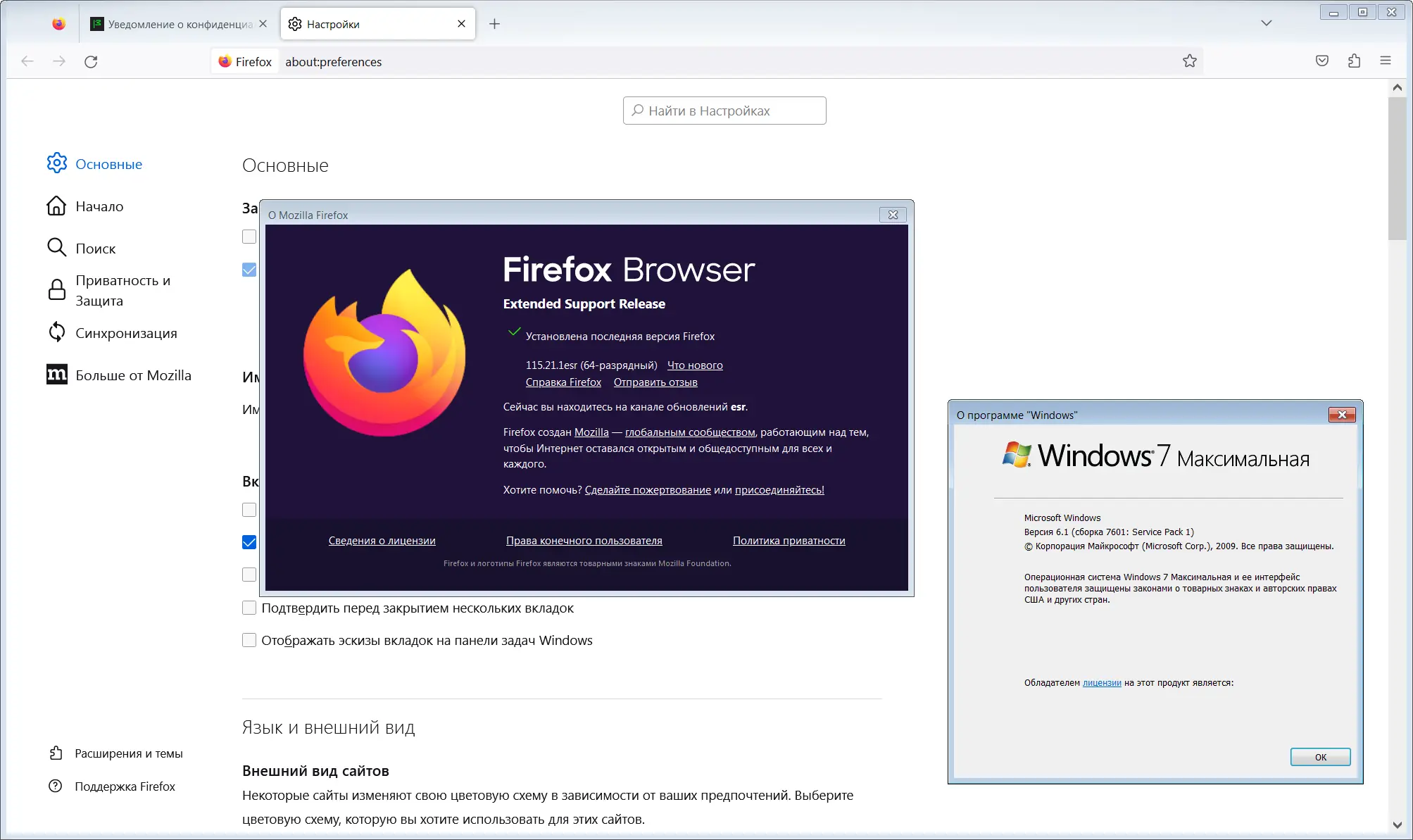This screenshot has width=1413, height=840.
Task: Open Больше от Mozilla section
Action: point(133,375)
